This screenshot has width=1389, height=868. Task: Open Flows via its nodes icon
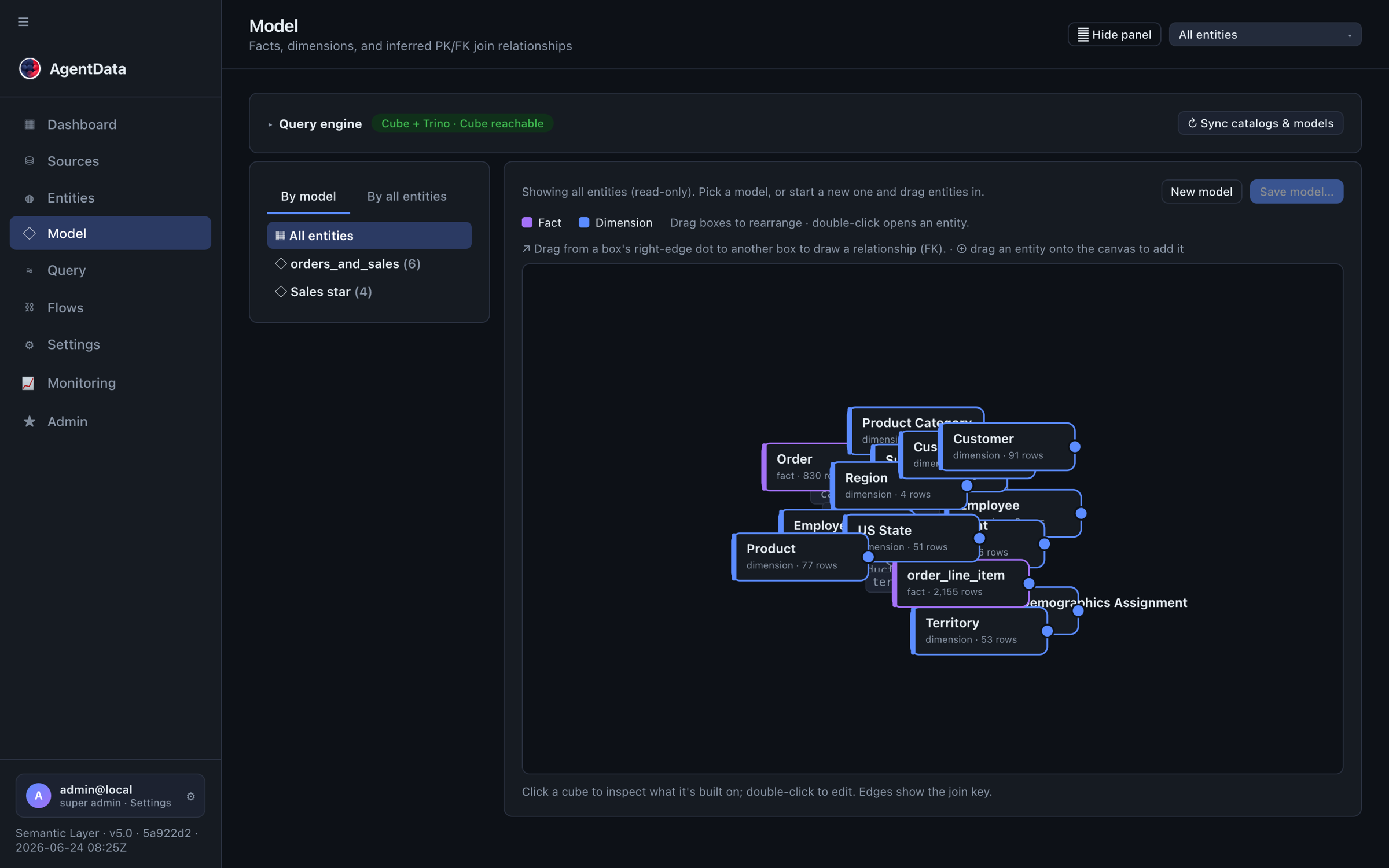click(30, 307)
